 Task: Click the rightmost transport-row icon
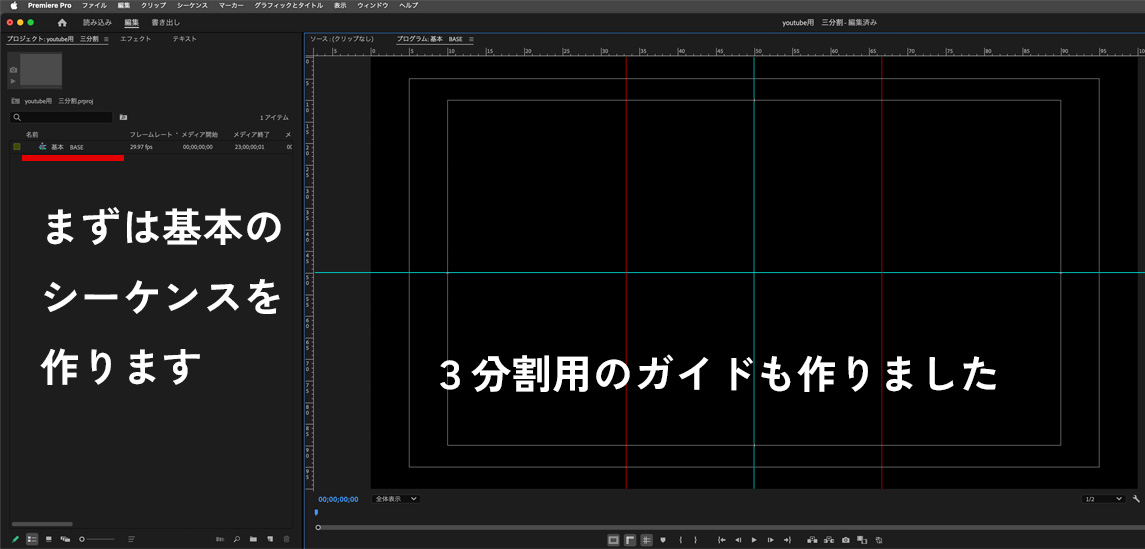[879, 540]
